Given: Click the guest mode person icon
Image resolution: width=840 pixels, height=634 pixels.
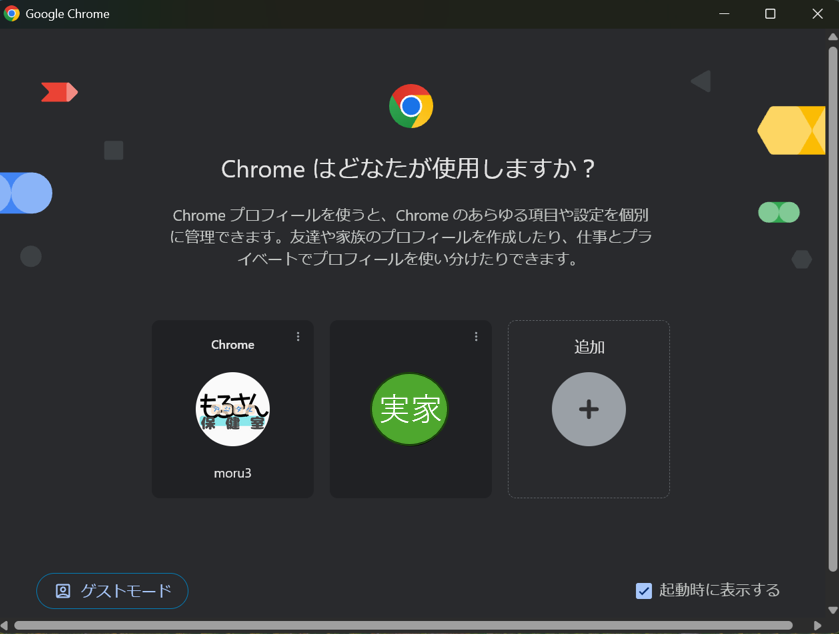Looking at the screenshot, I should (63, 591).
